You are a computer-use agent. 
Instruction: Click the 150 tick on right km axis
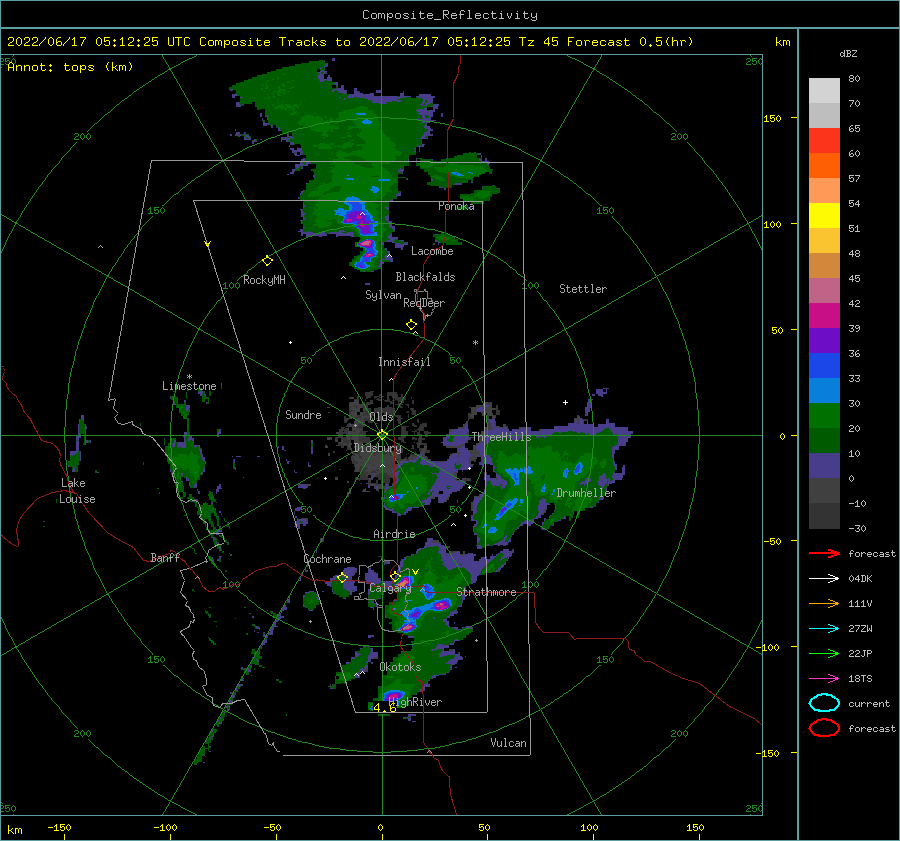point(772,118)
